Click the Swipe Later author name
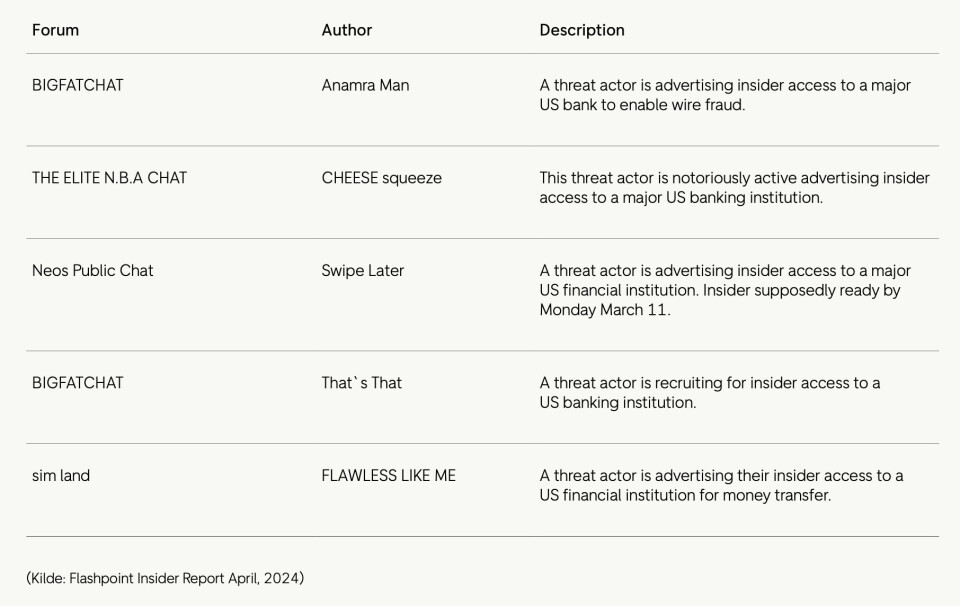960x606 pixels. coord(362,270)
